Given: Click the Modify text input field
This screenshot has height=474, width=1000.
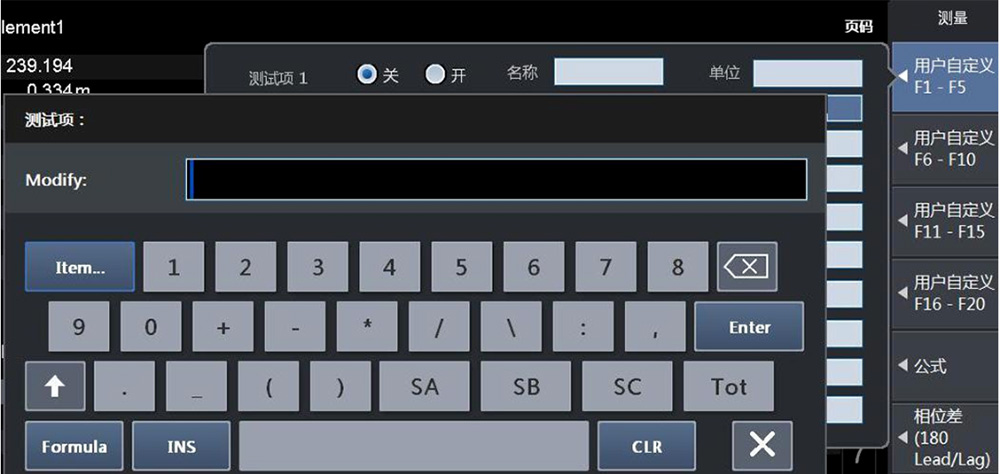Looking at the screenshot, I should (496, 179).
